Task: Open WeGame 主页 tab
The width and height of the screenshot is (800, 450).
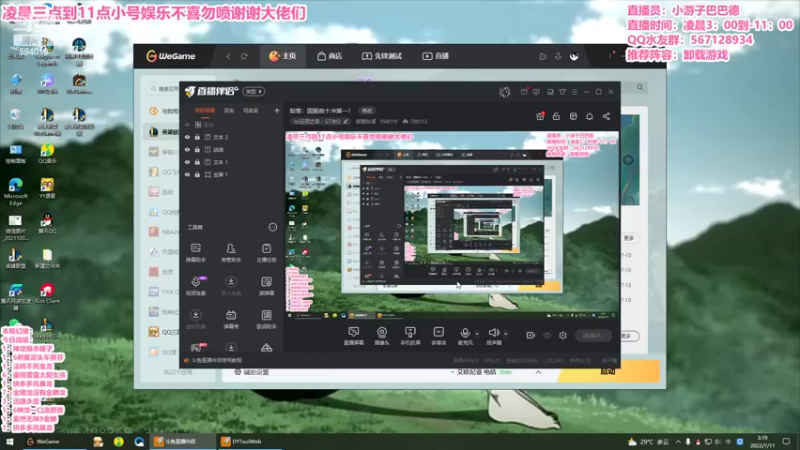Action: [283, 56]
